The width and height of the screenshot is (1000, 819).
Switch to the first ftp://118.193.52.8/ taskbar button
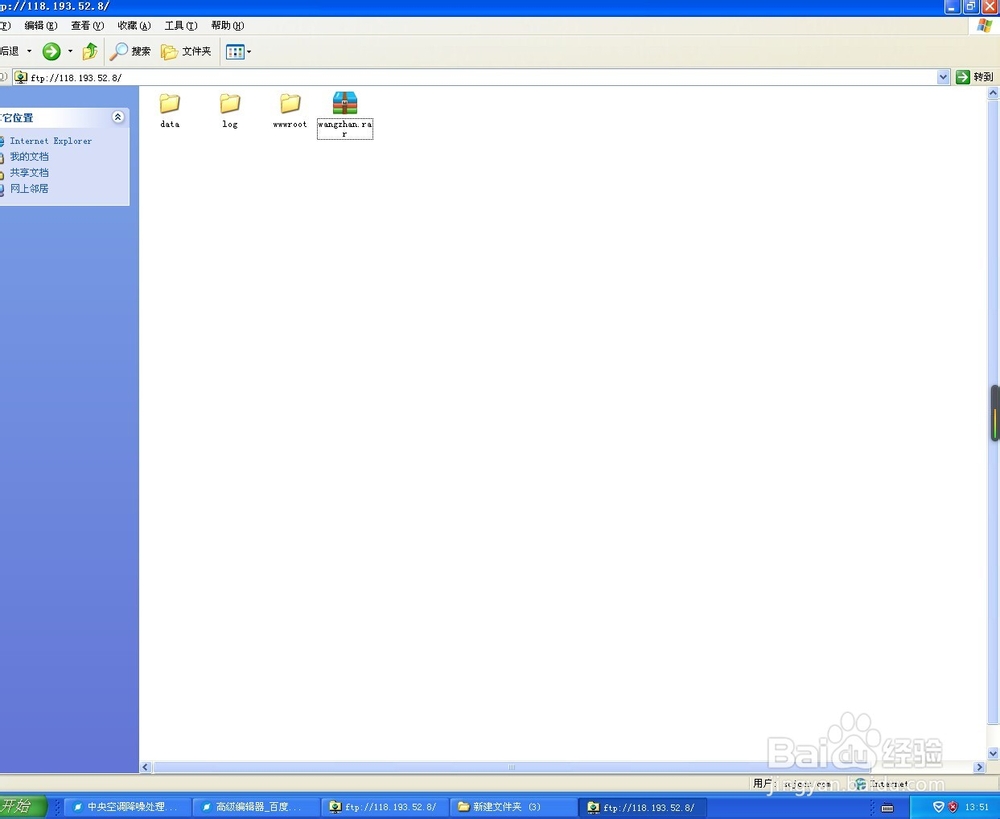[385, 807]
